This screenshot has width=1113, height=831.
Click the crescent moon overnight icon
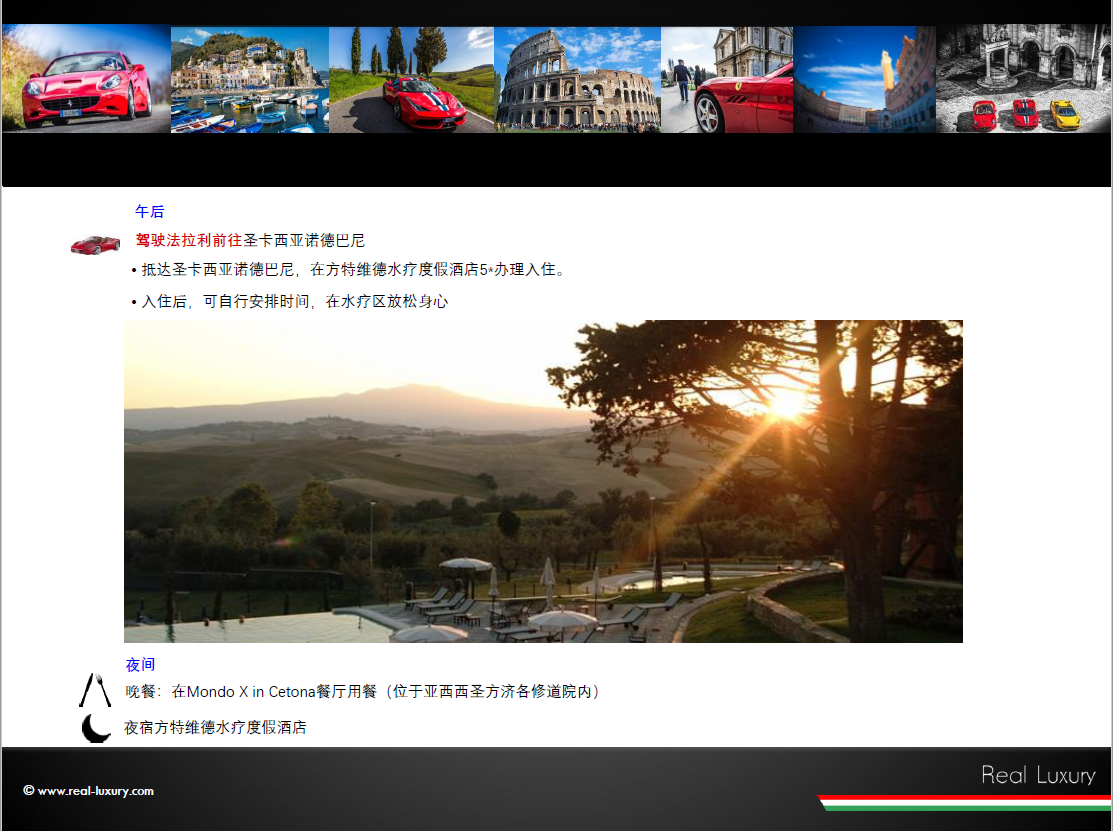point(96,728)
